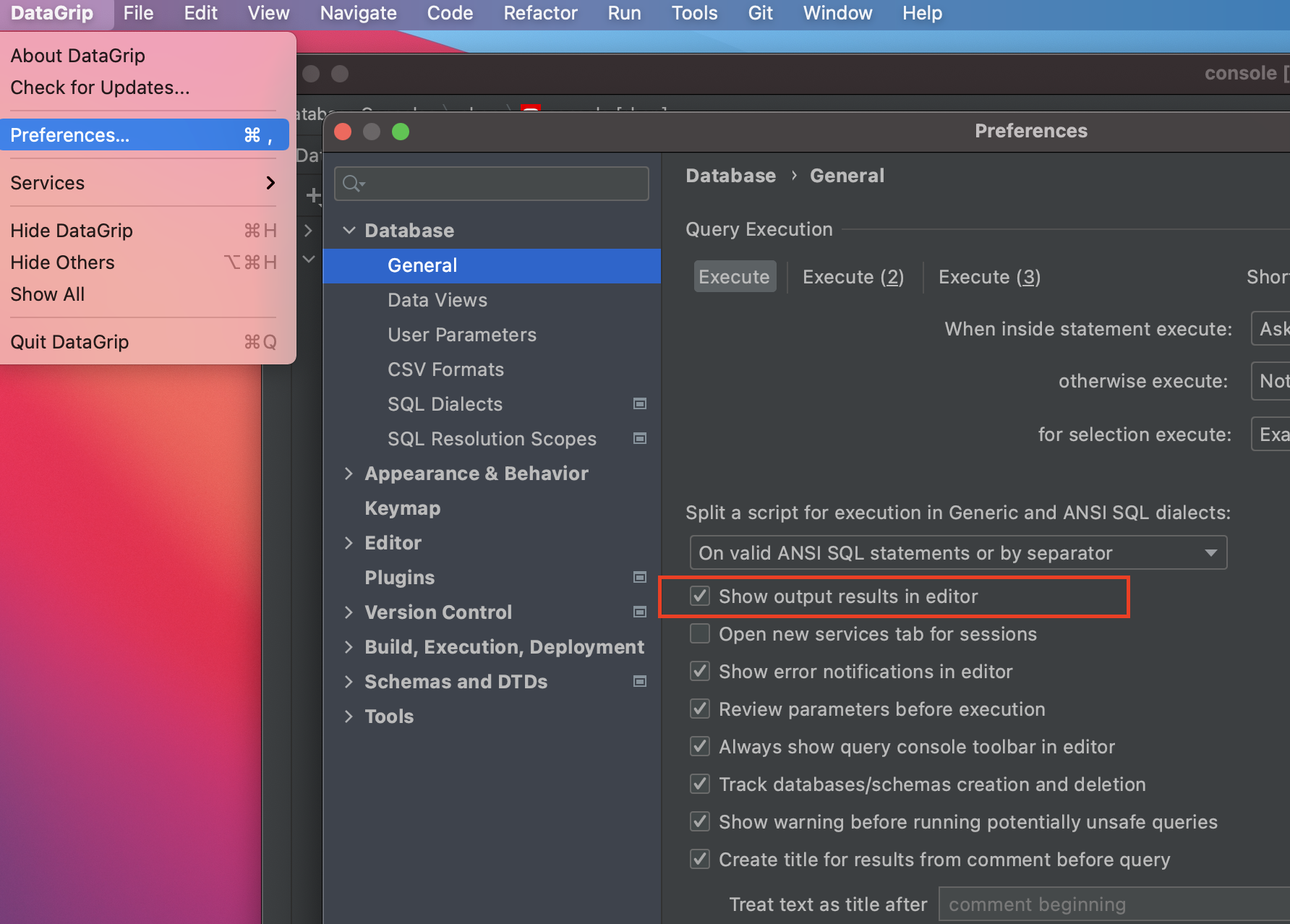Choose Preferences... from DataGrip menu

(145, 134)
